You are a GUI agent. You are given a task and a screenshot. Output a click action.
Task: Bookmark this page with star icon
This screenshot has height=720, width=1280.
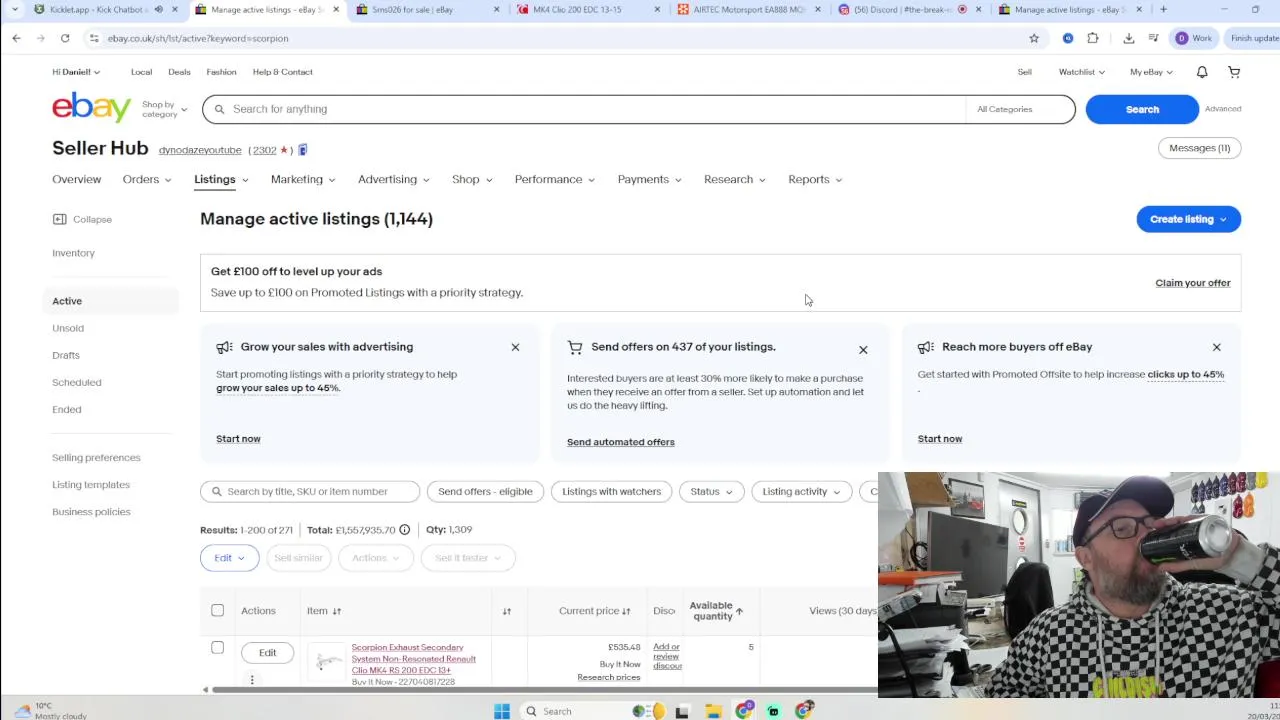point(1034,38)
